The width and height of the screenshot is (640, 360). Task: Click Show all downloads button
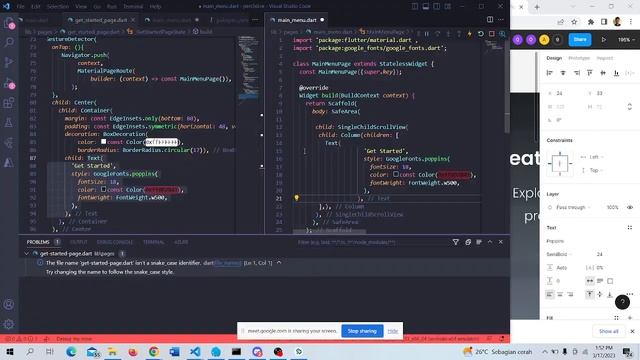pyautogui.click(x=608, y=331)
